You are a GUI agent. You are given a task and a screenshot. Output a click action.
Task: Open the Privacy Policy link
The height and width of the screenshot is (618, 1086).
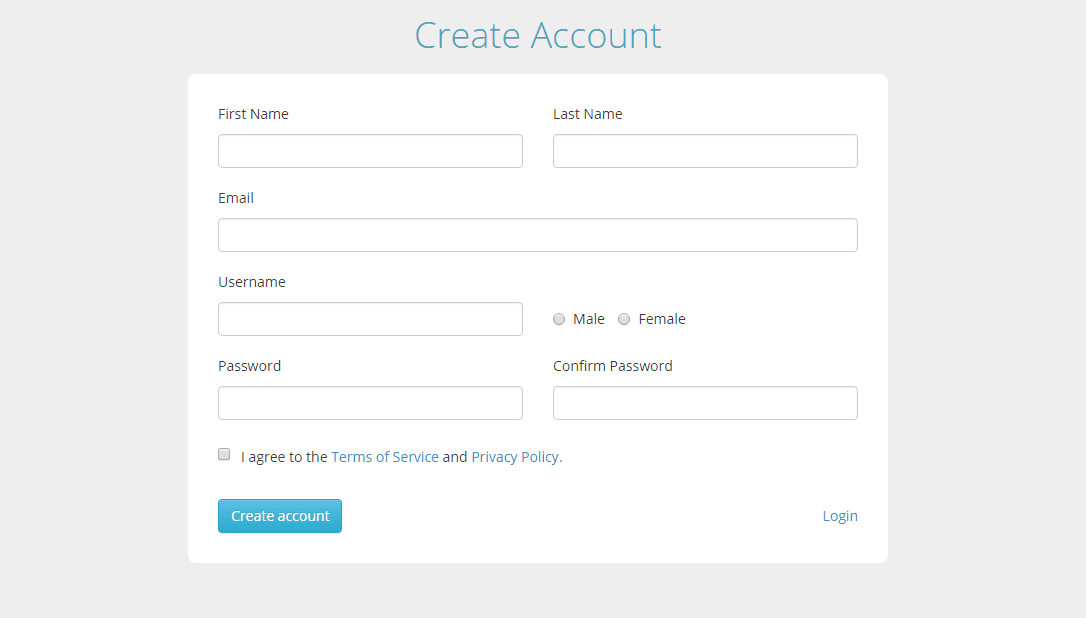tap(515, 457)
